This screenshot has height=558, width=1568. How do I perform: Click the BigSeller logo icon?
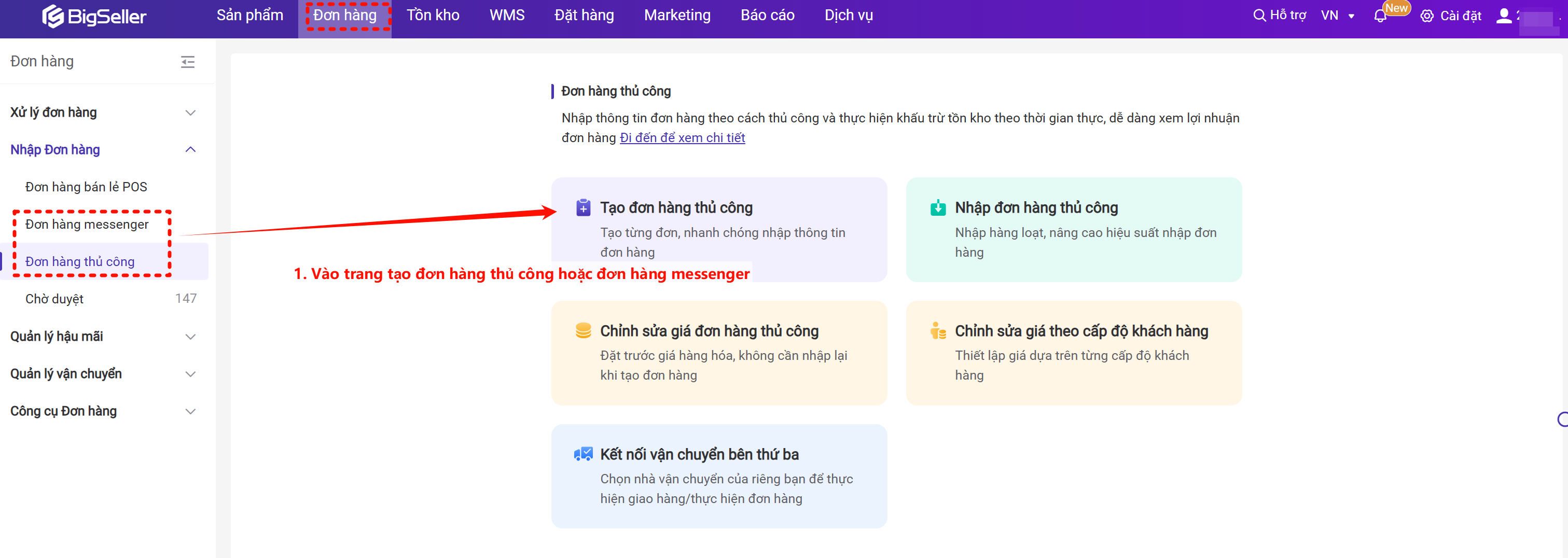click(53, 17)
